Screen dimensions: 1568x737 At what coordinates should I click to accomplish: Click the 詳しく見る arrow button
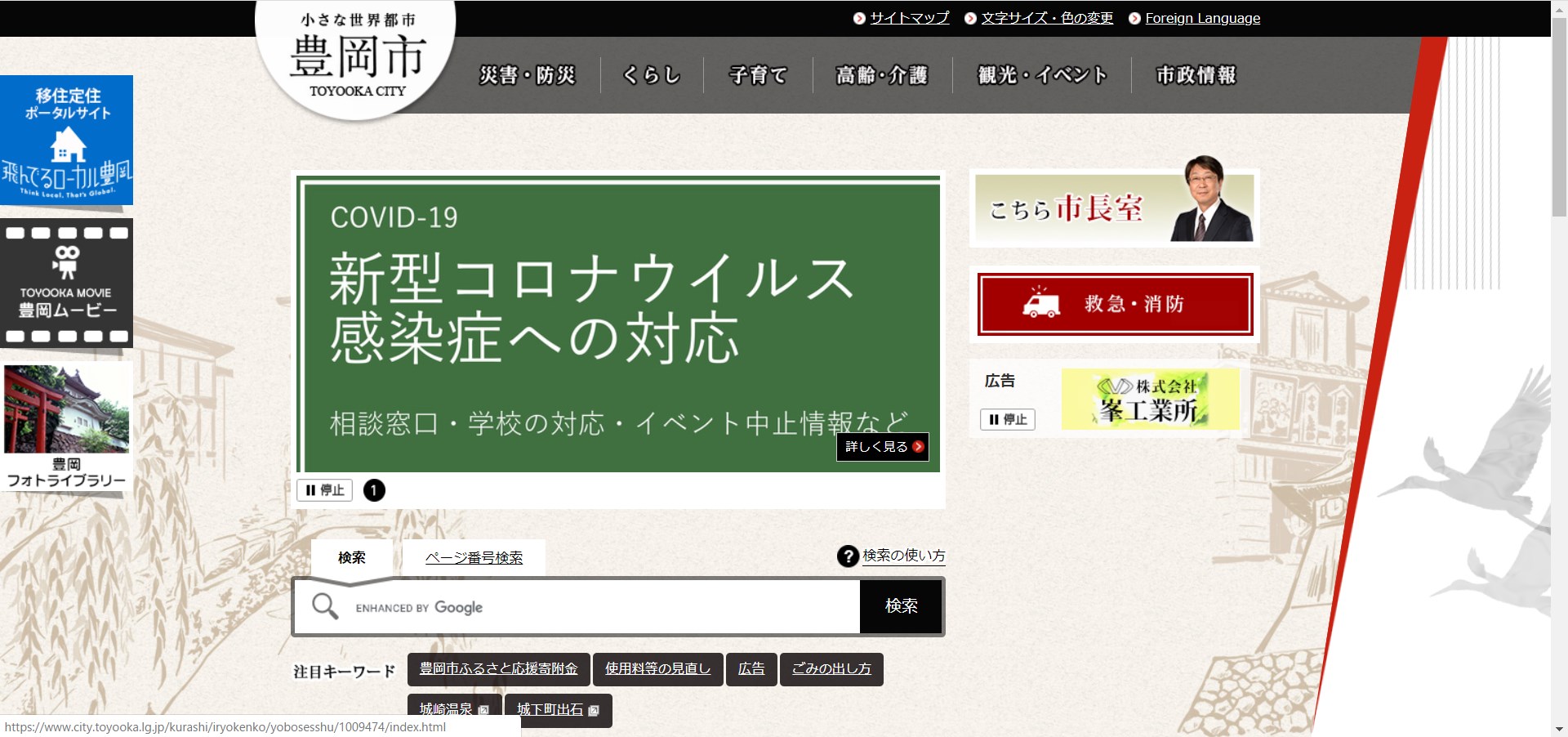(x=883, y=447)
